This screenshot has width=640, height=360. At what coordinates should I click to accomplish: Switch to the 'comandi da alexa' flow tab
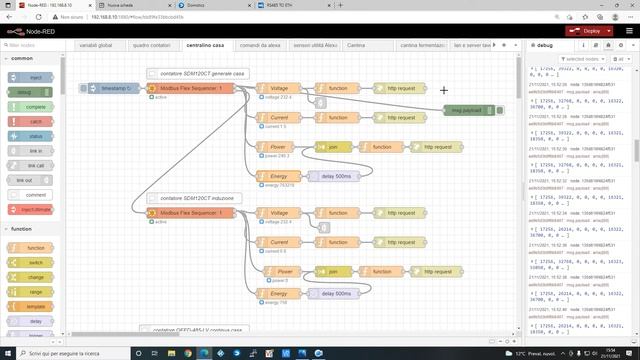coord(260,45)
